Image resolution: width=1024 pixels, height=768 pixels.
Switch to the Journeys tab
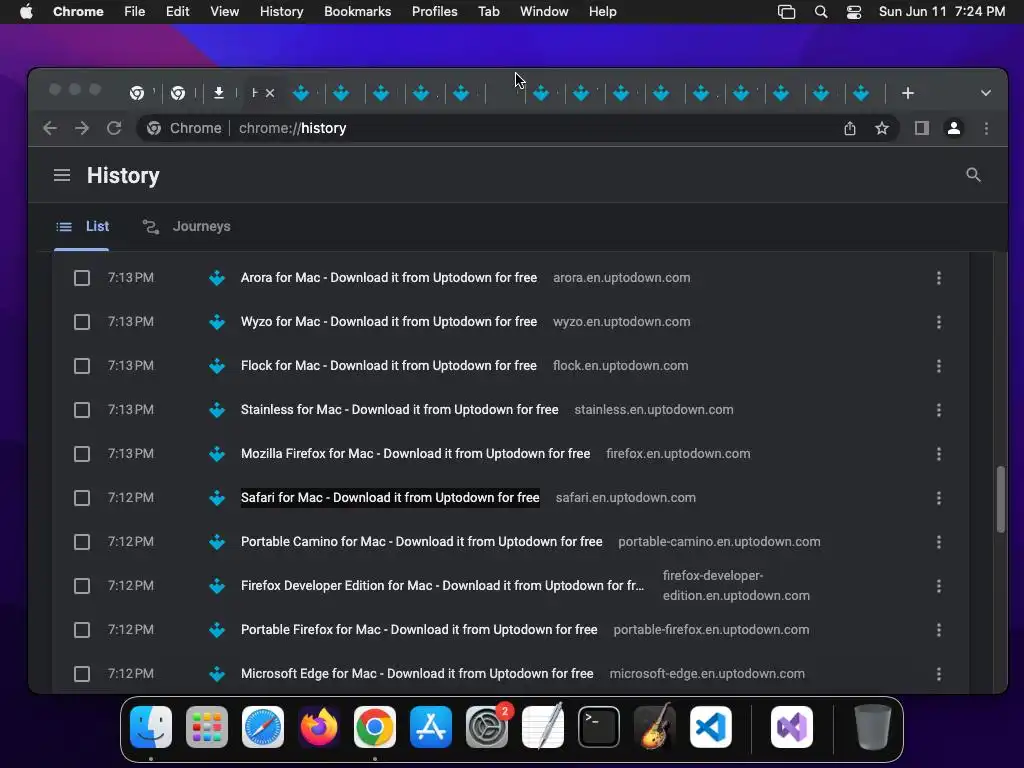(x=187, y=227)
